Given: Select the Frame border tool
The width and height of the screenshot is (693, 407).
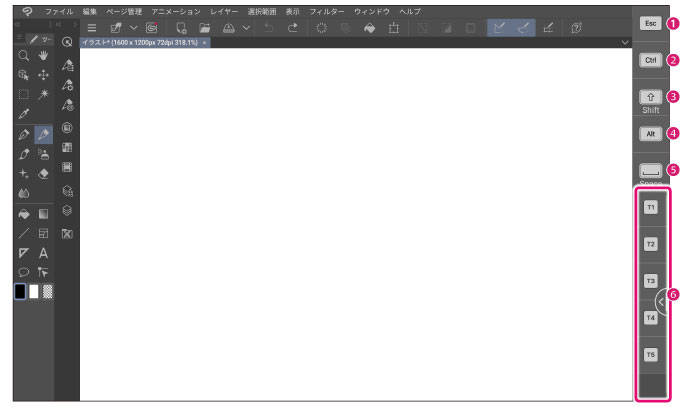Looking at the screenshot, I should pos(43,233).
